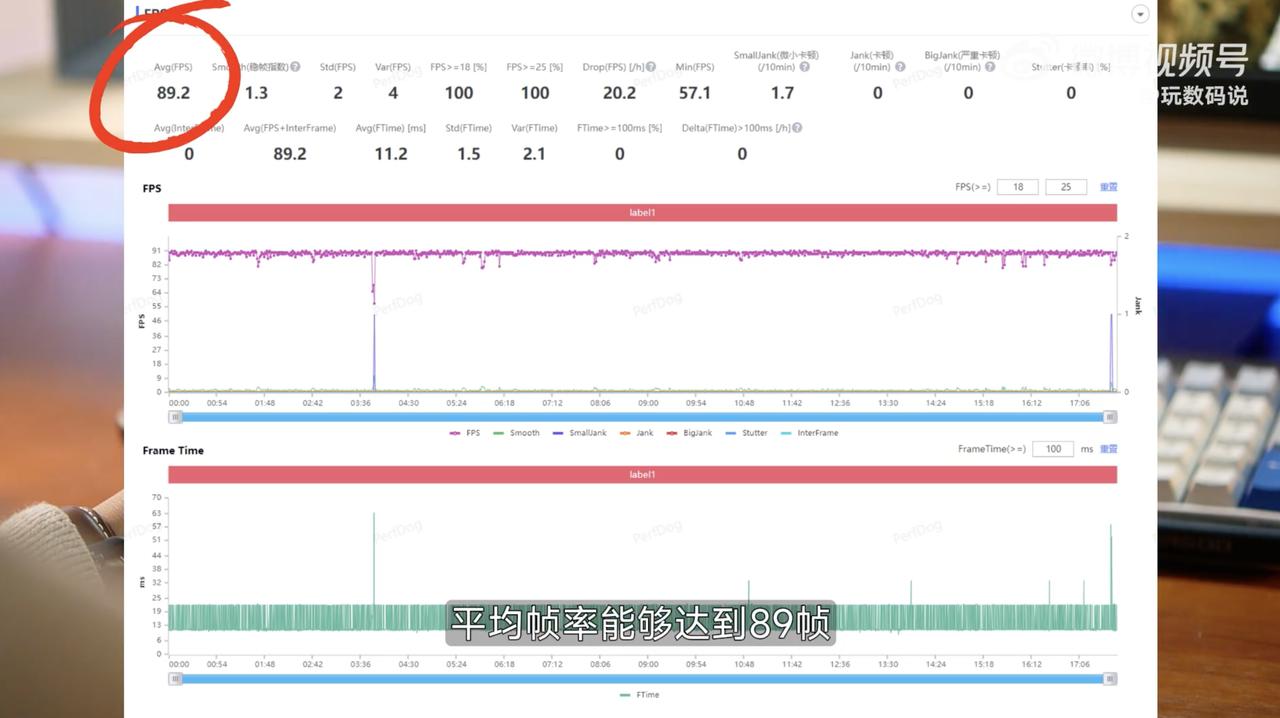
Task: Click right handle of Frame Time range slider
Action: tap(1110, 679)
